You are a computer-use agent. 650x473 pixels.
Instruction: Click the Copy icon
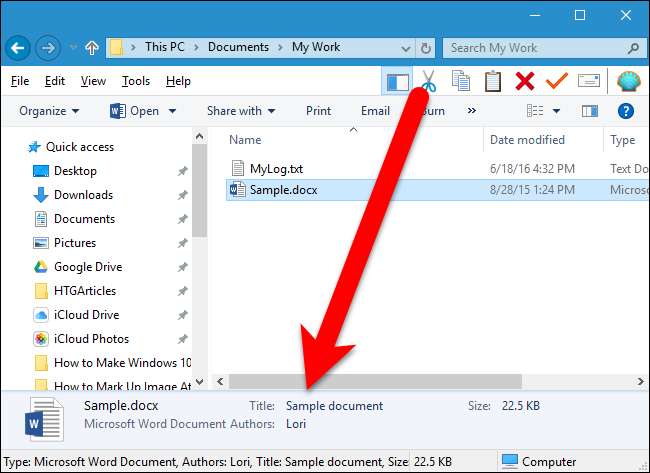pyautogui.click(x=461, y=80)
